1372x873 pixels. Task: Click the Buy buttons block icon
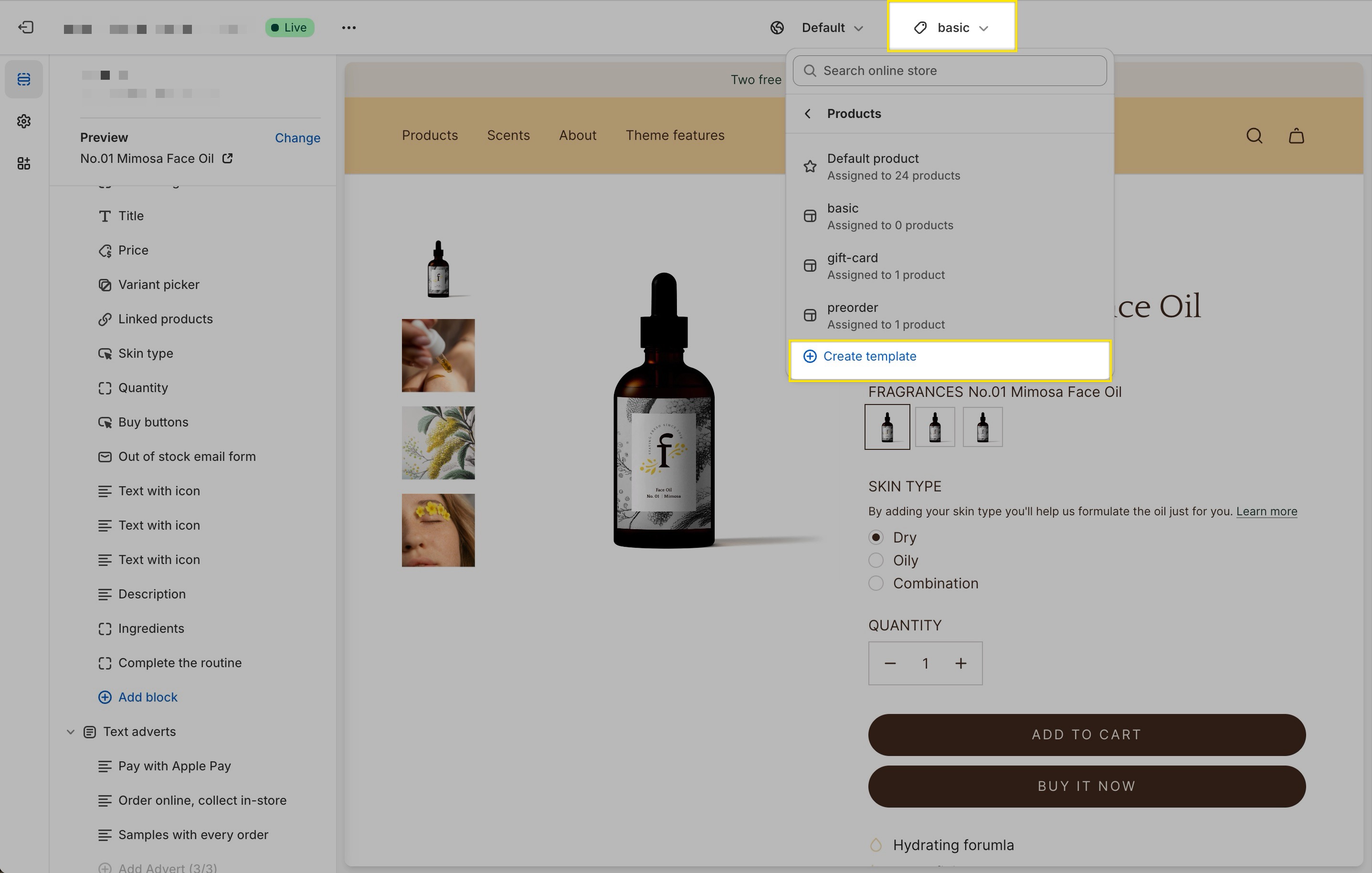click(x=104, y=422)
